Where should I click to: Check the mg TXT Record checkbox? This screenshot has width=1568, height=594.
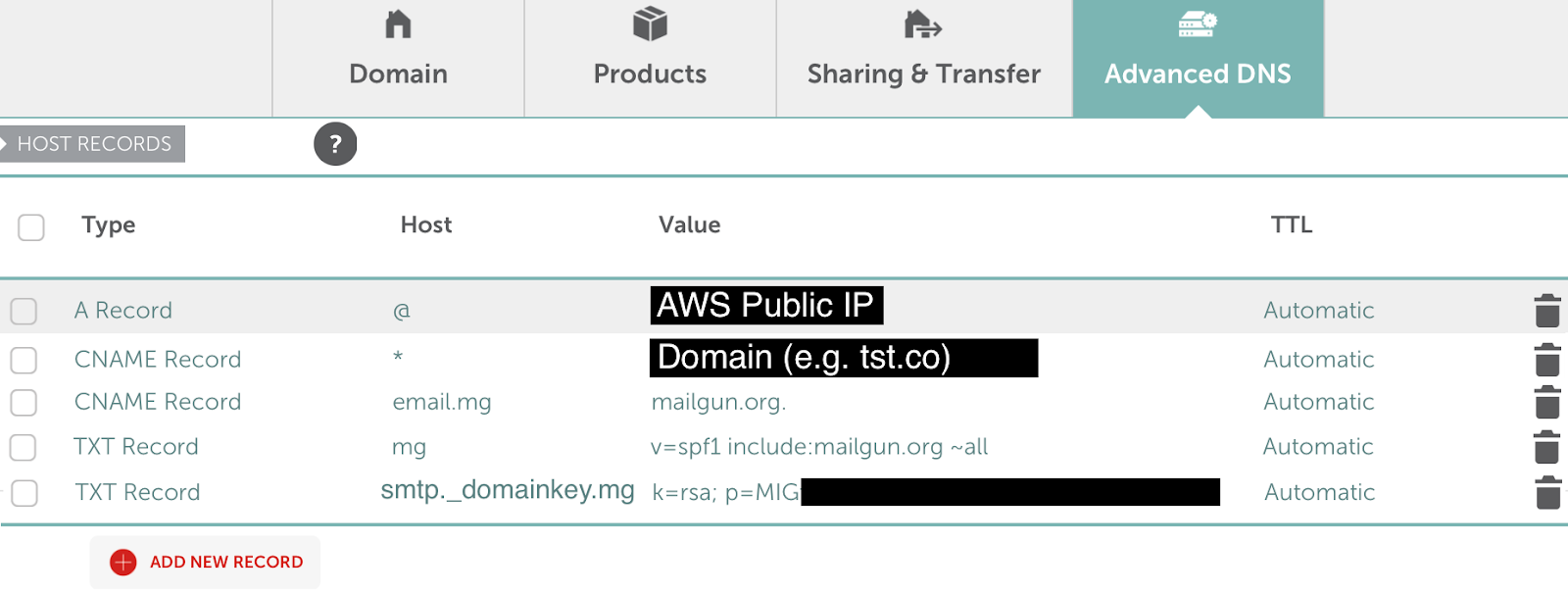(x=24, y=446)
